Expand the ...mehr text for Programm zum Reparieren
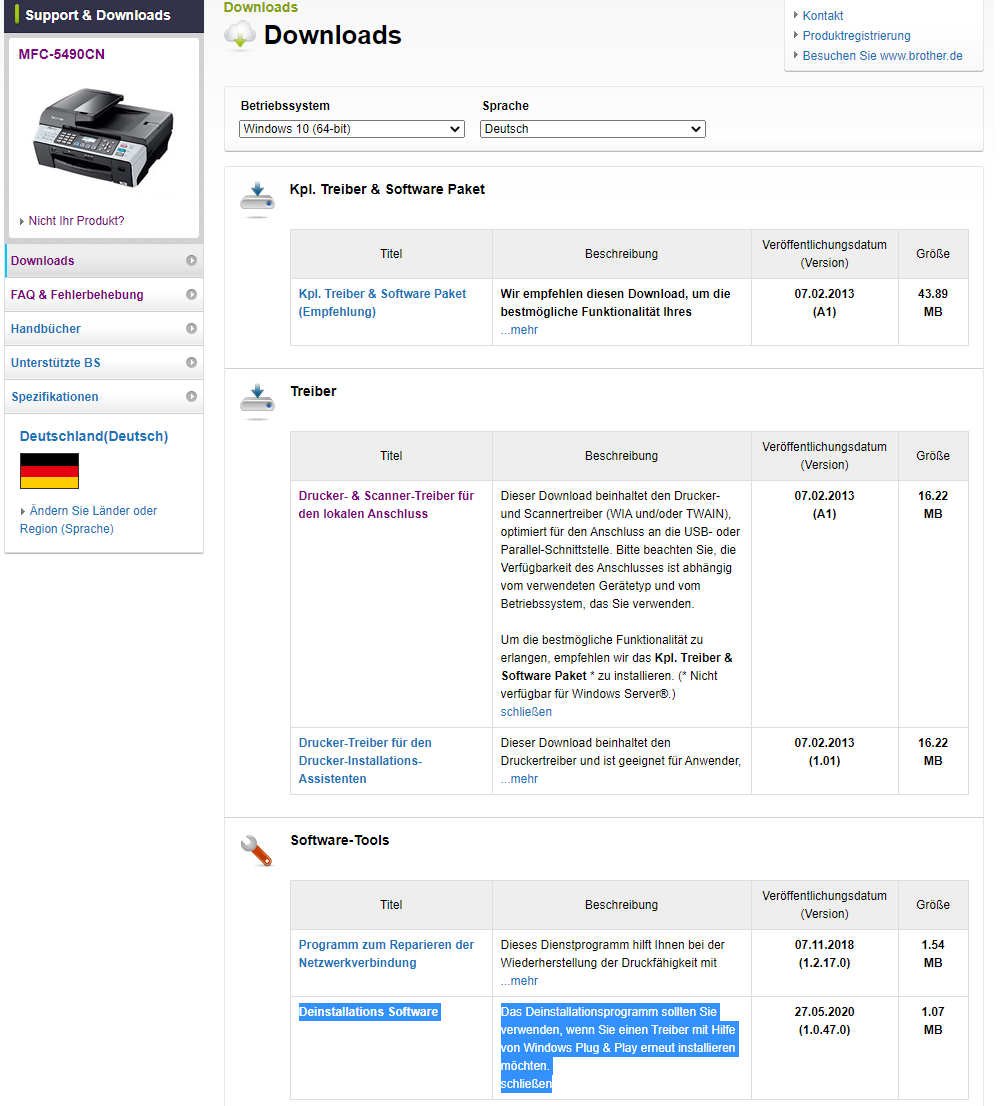This screenshot has height=1106, width=1007. (519, 980)
